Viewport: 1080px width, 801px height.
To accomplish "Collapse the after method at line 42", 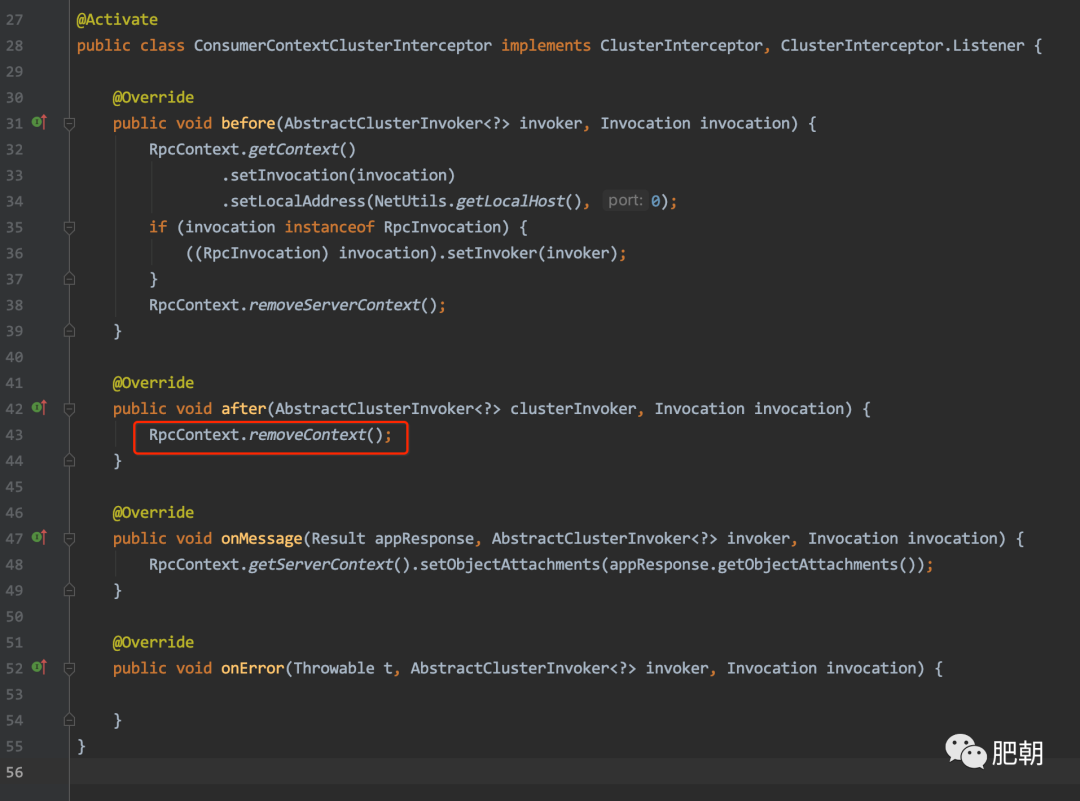I will tap(70, 409).
